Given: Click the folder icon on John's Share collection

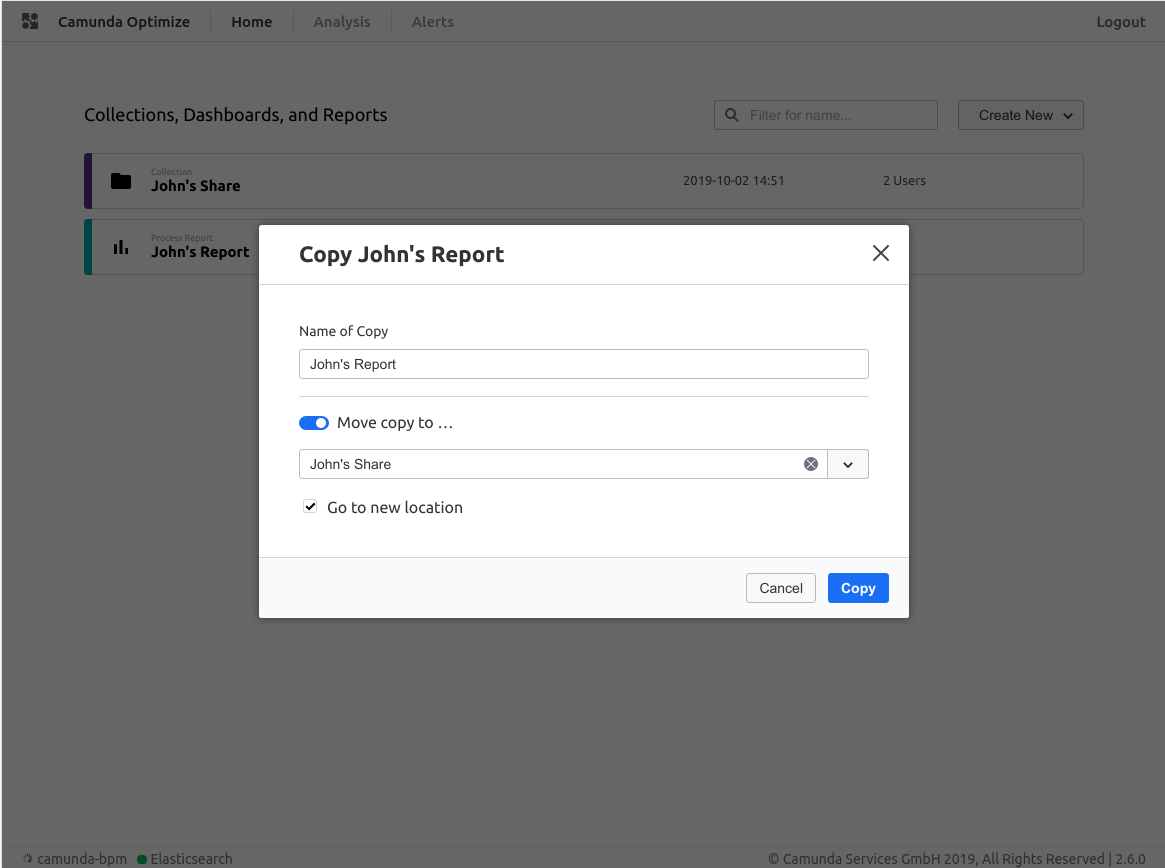Looking at the screenshot, I should tap(120, 181).
